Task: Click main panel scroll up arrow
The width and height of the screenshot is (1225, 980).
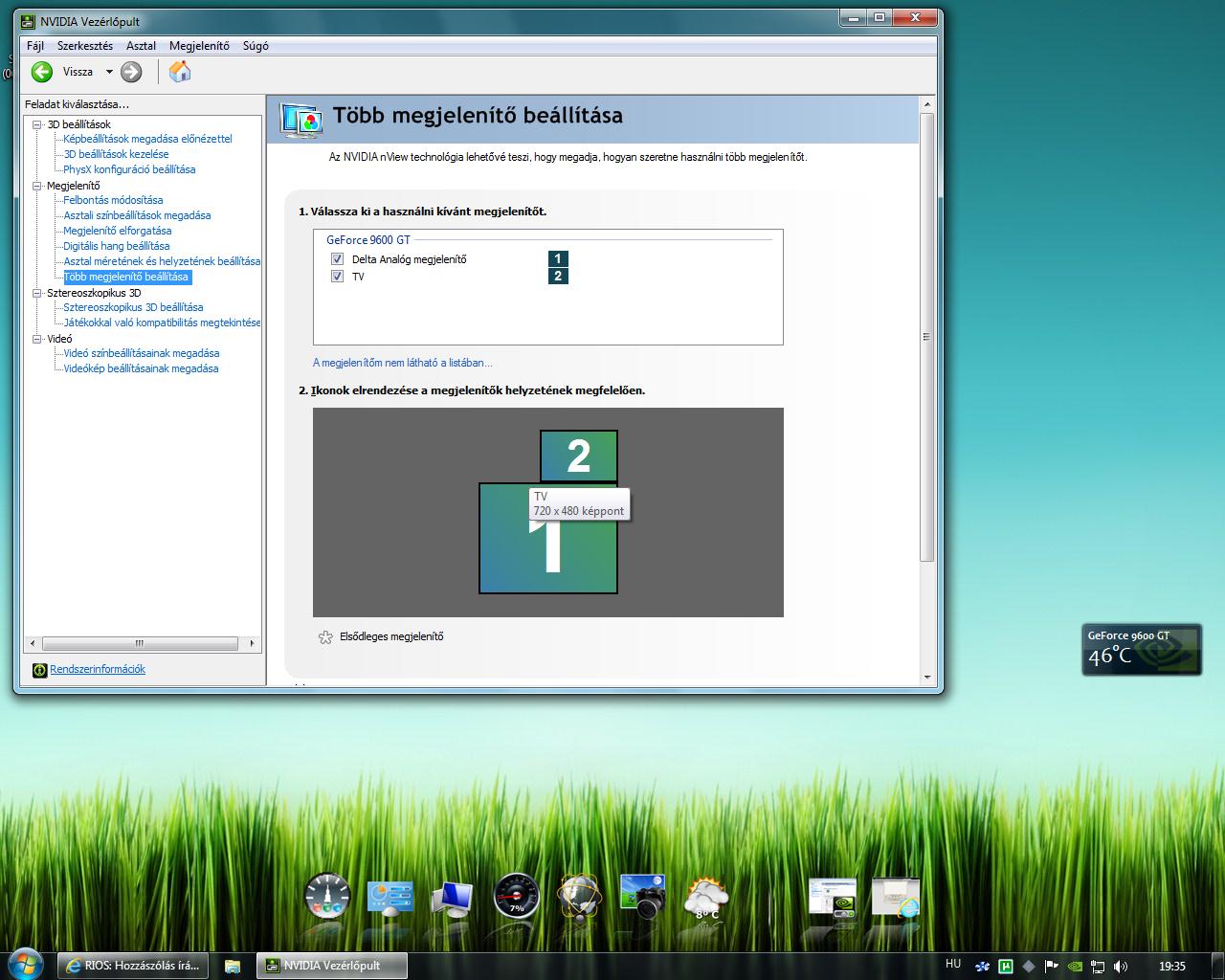Action: pos(926,104)
